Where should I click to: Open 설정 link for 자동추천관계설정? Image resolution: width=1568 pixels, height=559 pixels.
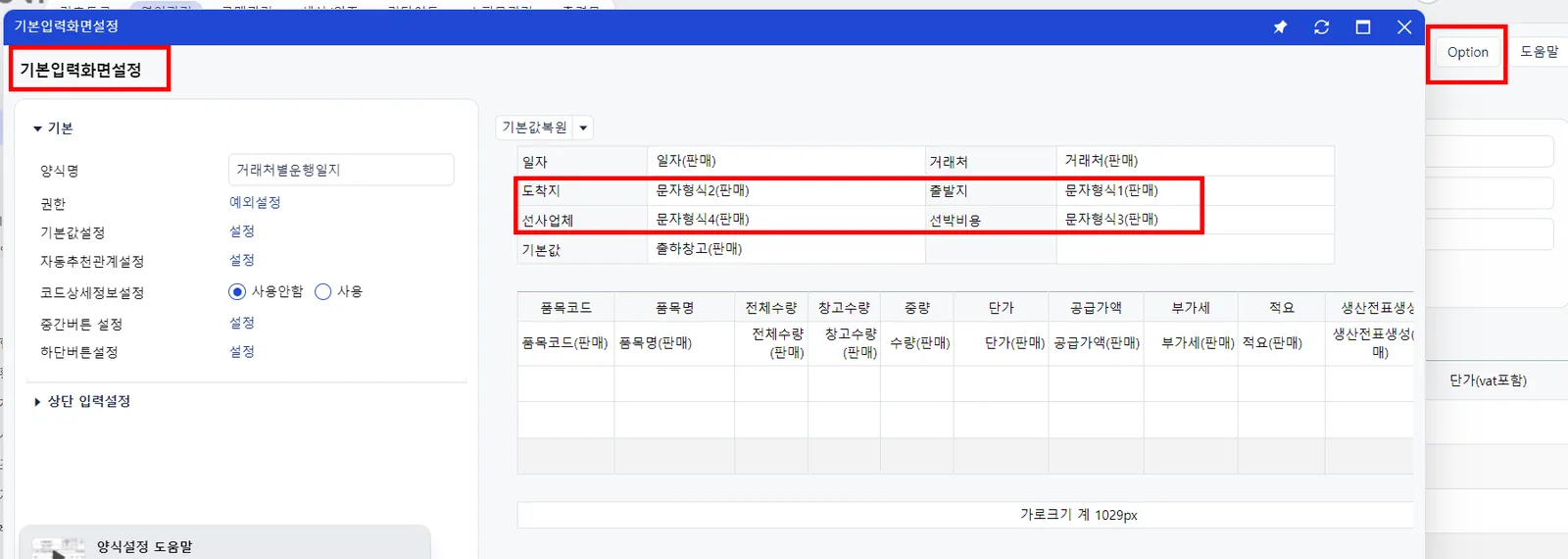tap(242, 260)
